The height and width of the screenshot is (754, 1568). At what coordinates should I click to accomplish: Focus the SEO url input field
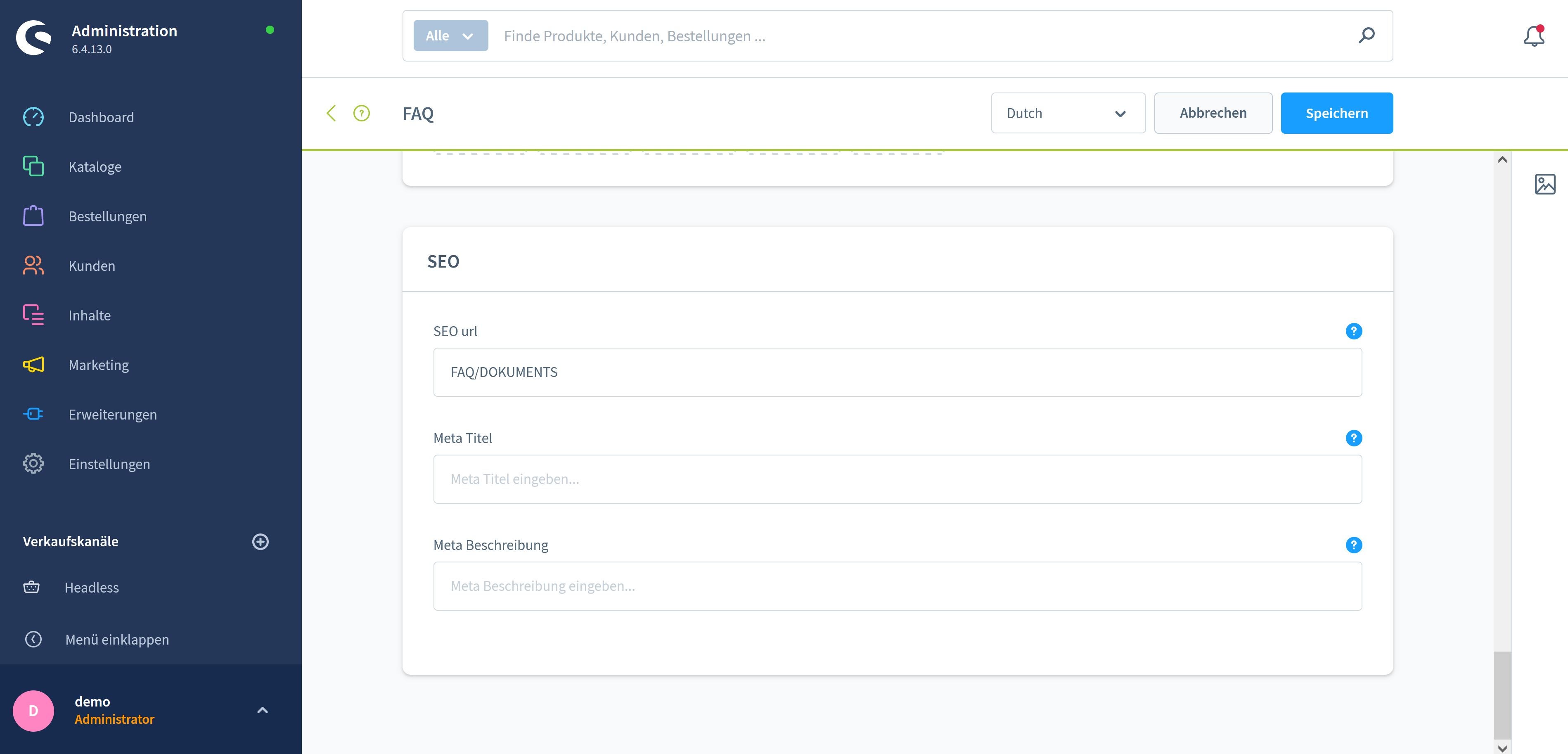click(897, 372)
